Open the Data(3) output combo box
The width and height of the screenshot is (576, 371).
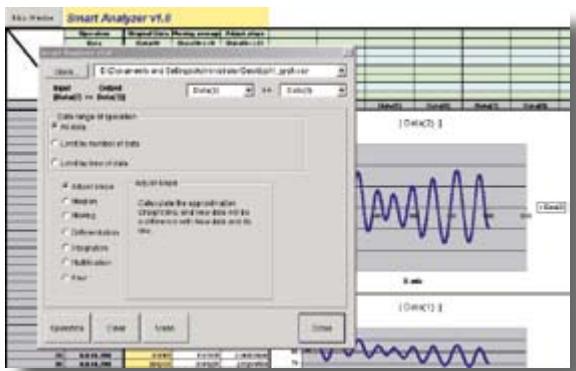313,90
